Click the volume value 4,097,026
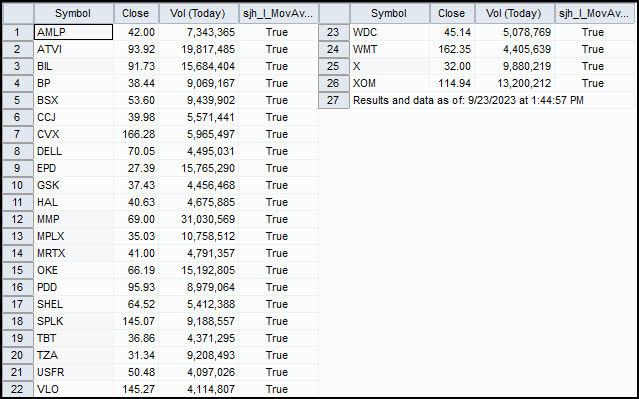 pyautogui.click(x=211, y=372)
